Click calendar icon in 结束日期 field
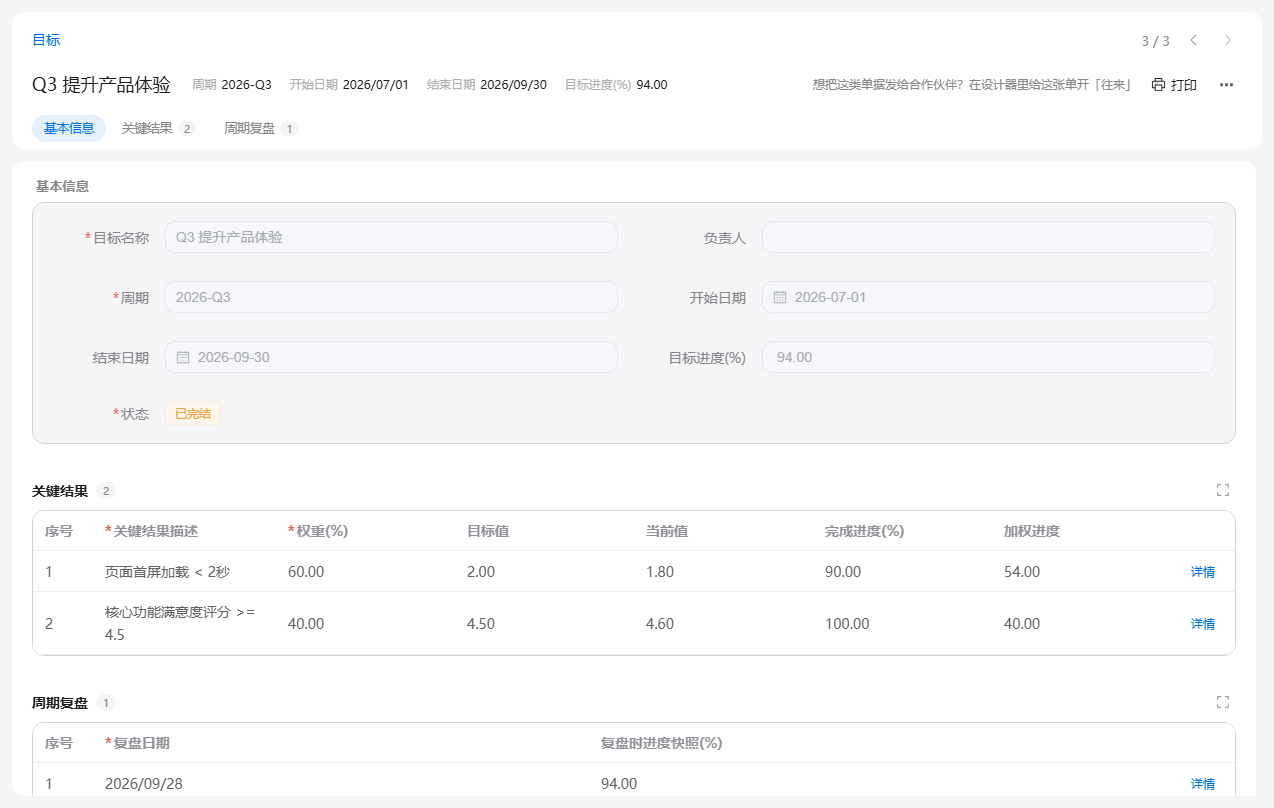 pos(183,357)
